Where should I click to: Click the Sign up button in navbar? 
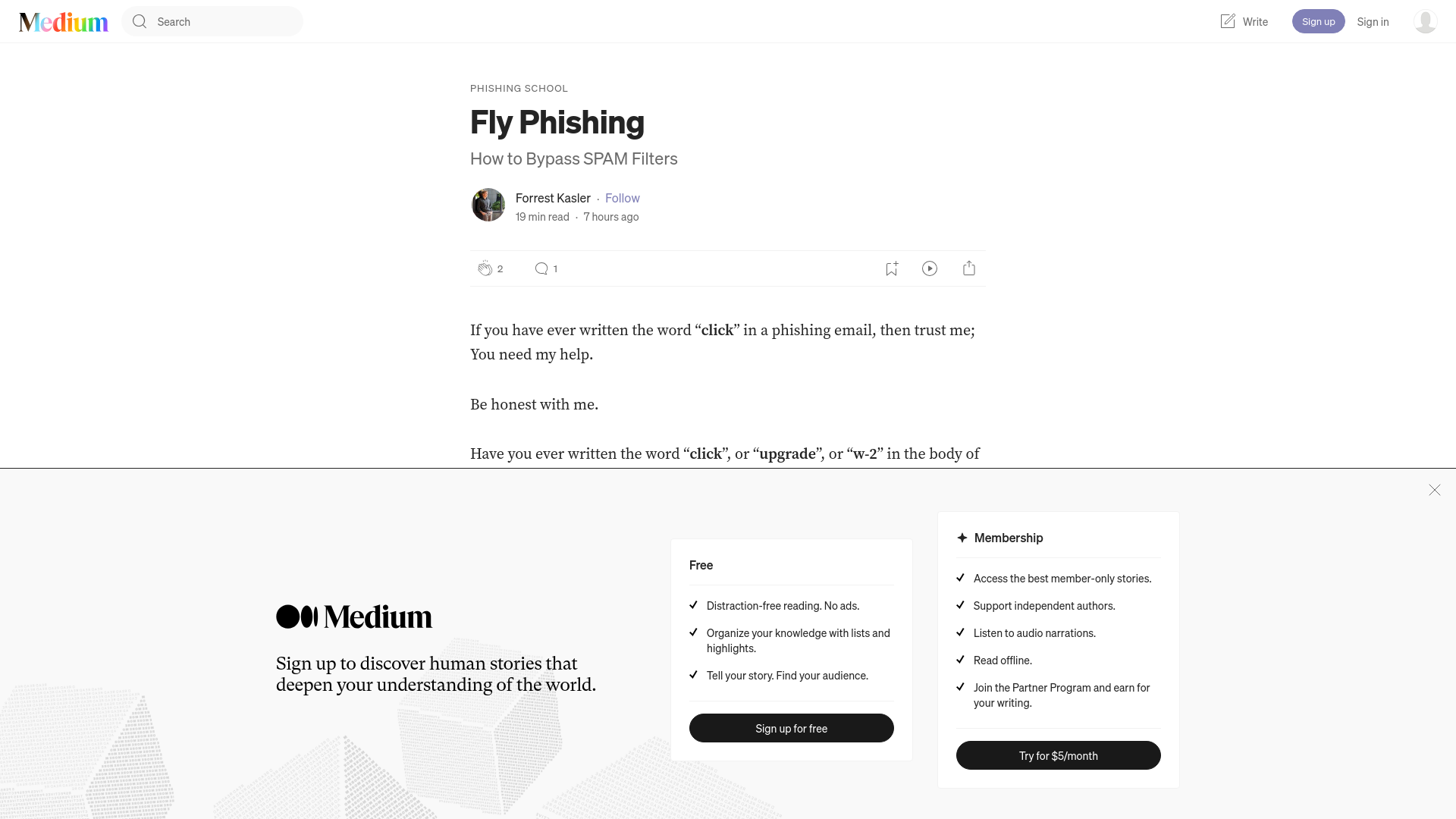coord(1318,21)
